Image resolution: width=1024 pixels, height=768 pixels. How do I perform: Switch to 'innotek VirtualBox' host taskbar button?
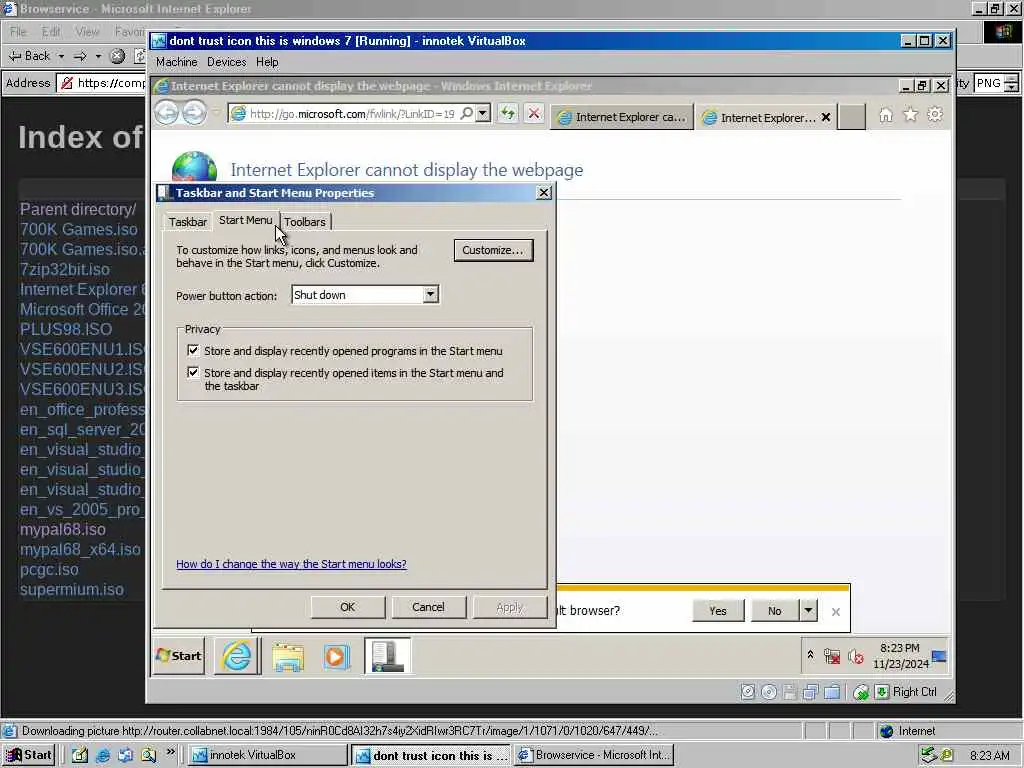268,755
